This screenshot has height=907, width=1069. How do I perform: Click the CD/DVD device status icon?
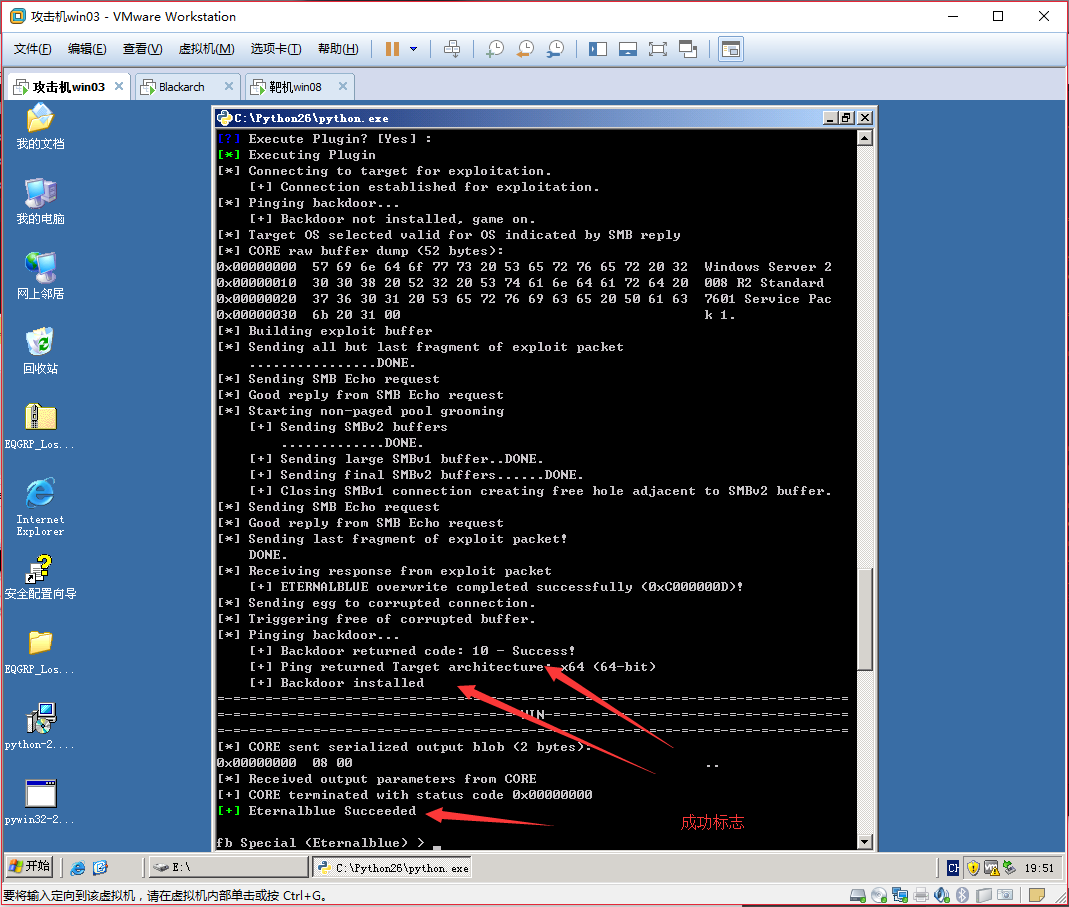[x=879, y=895]
